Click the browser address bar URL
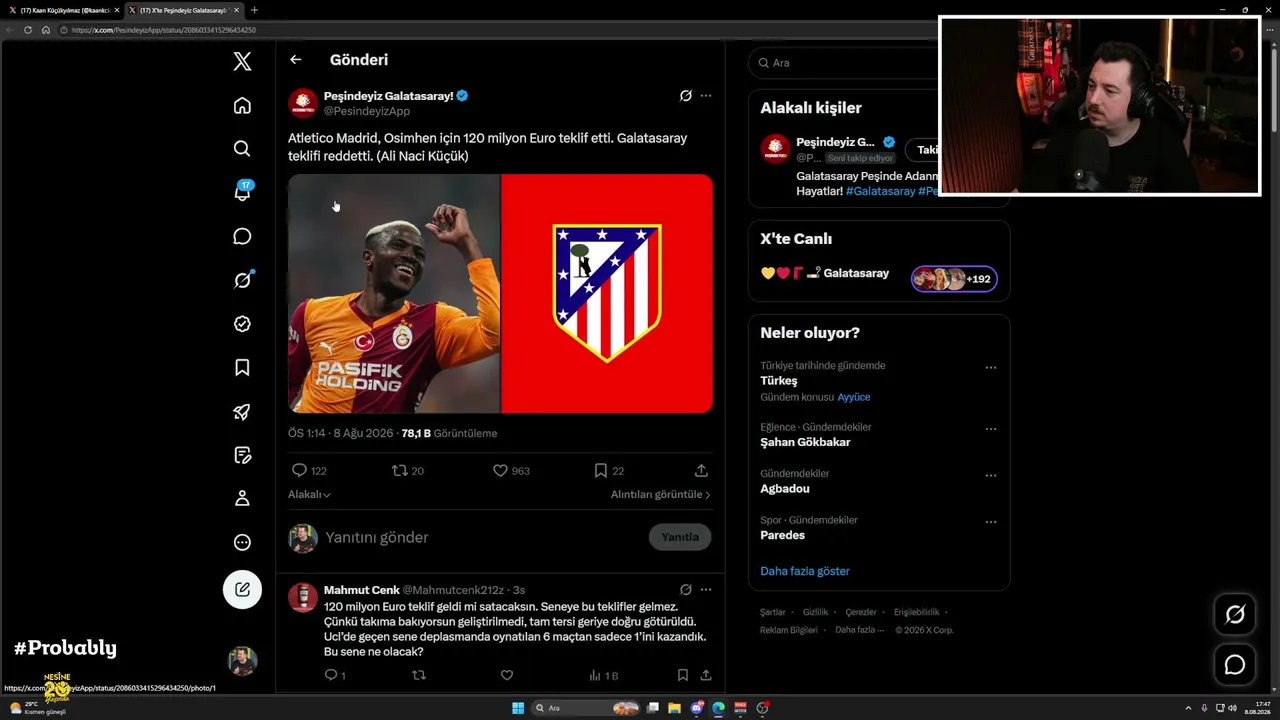 (164, 30)
